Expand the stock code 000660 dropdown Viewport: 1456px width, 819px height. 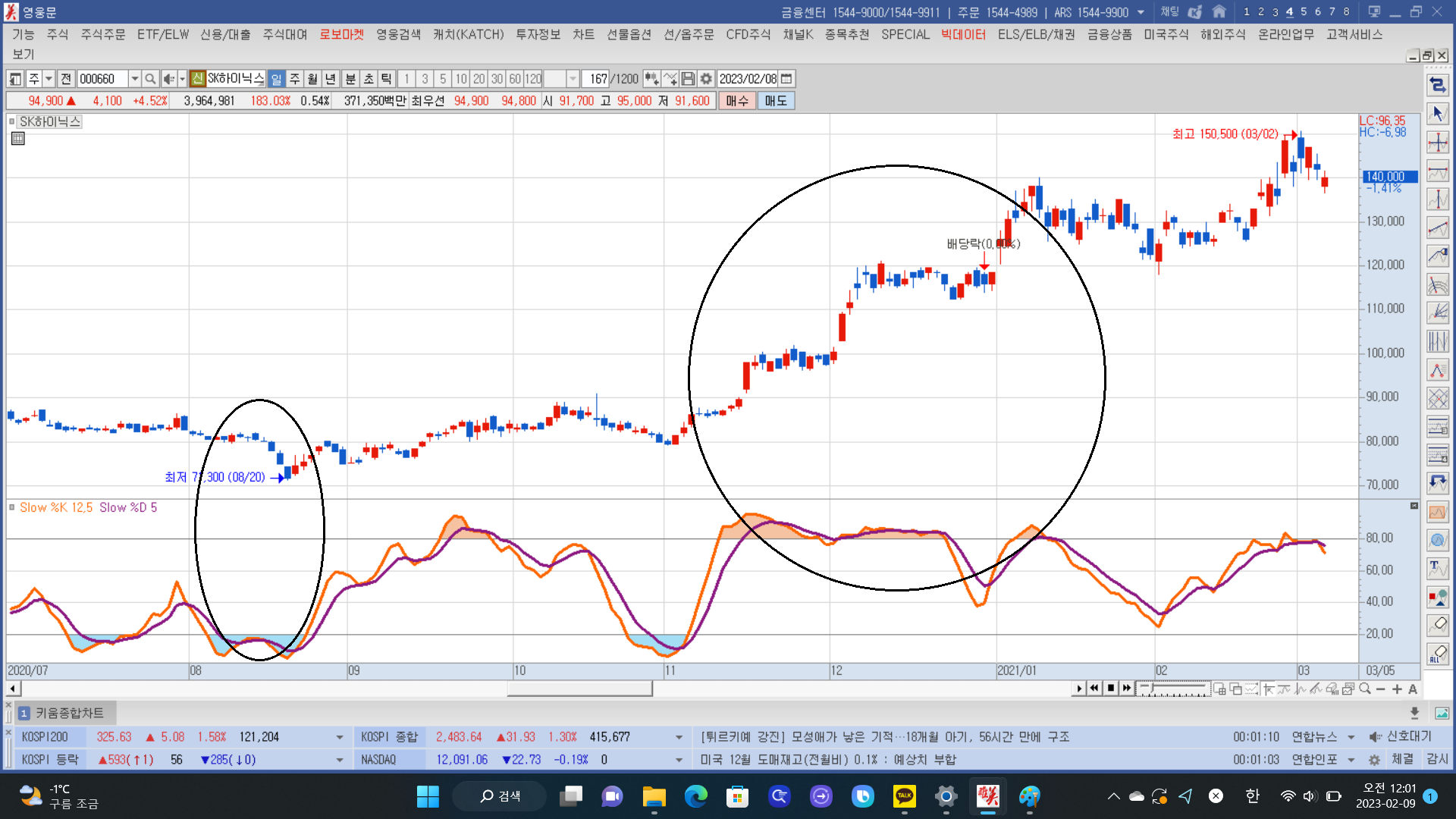(x=134, y=79)
